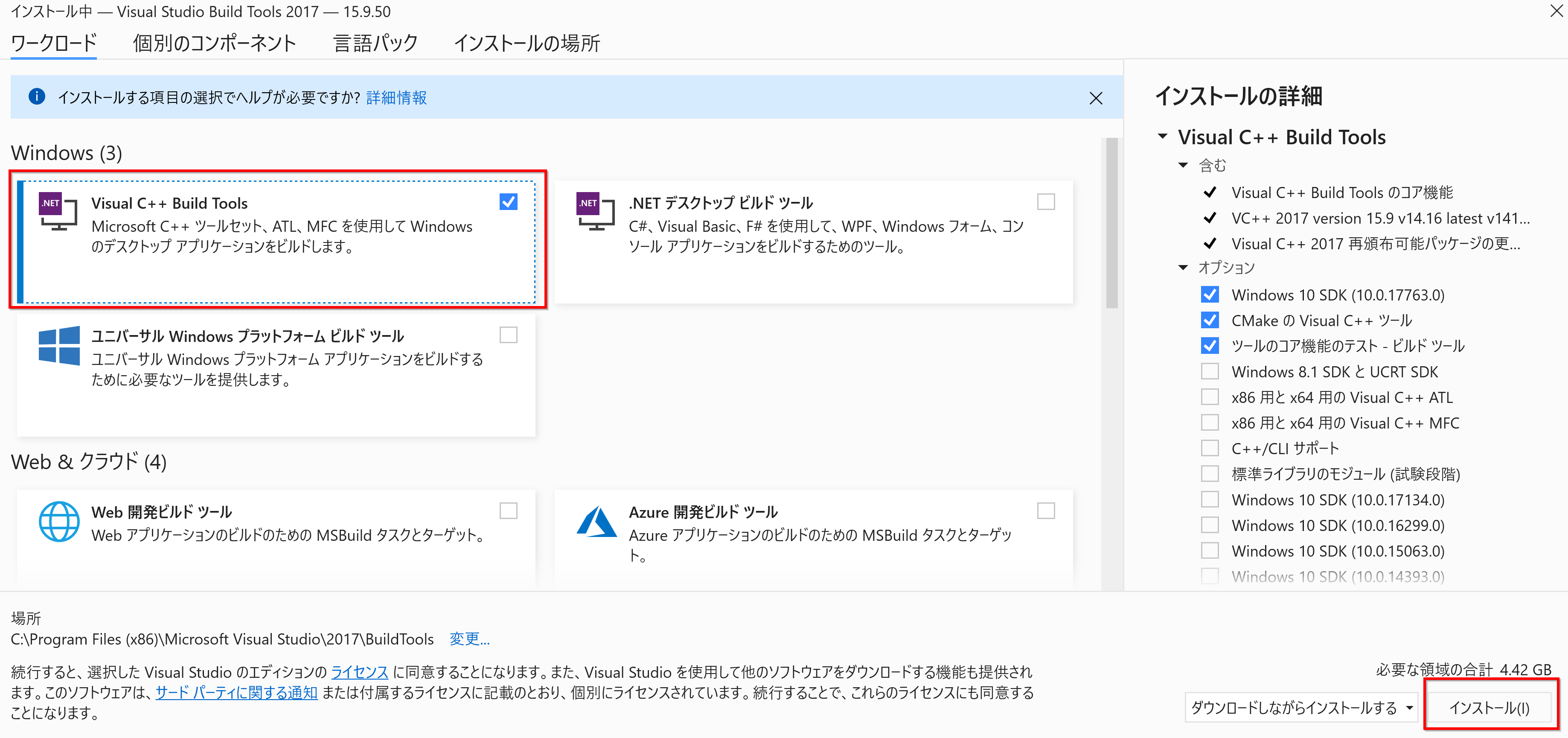The height and width of the screenshot is (738, 1568).
Task: Click the Visual C++ Build Tools workload icon
Action: click(x=58, y=211)
